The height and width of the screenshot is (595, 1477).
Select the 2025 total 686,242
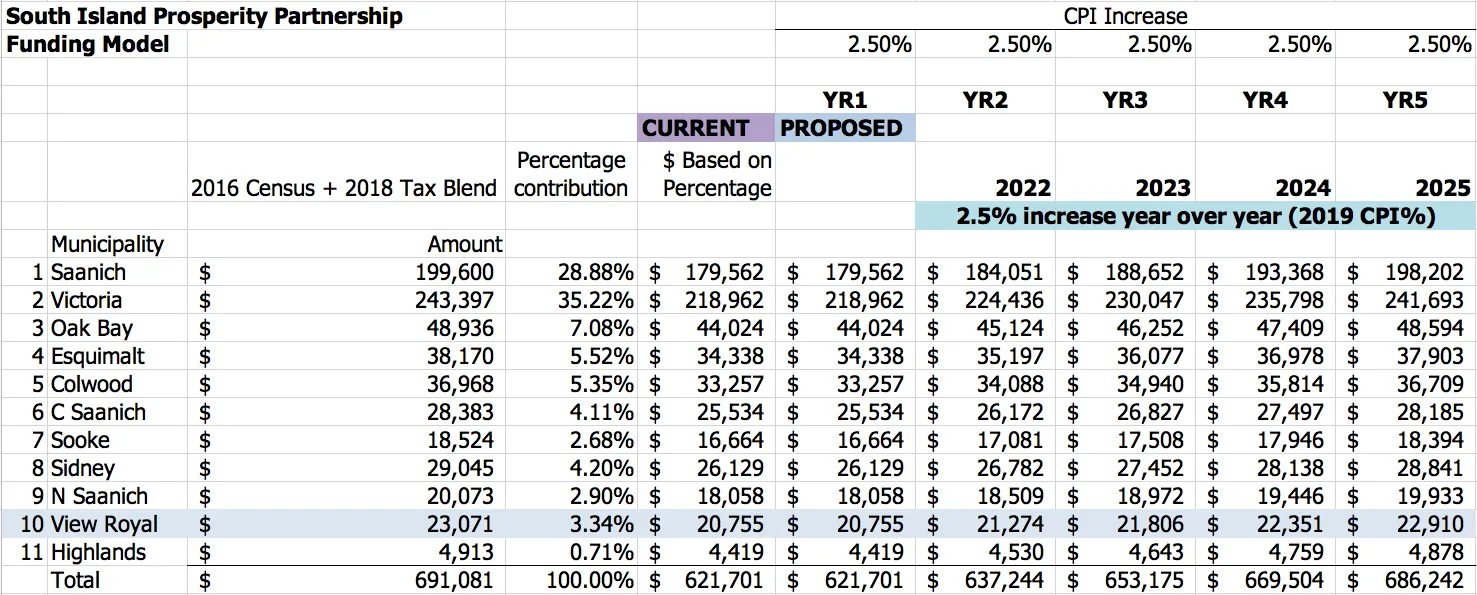pos(1424,580)
